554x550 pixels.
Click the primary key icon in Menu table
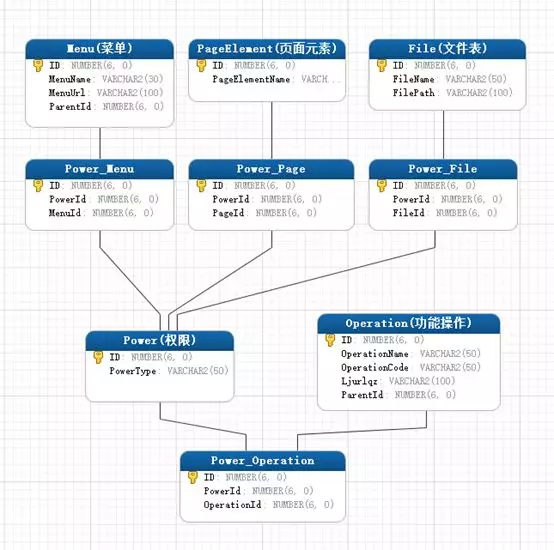tap(38, 65)
